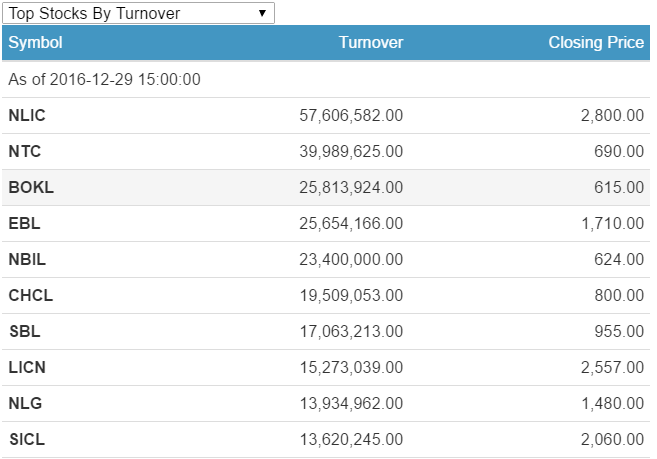
Task: Open the NTC stock symbol
Action: 25,151
